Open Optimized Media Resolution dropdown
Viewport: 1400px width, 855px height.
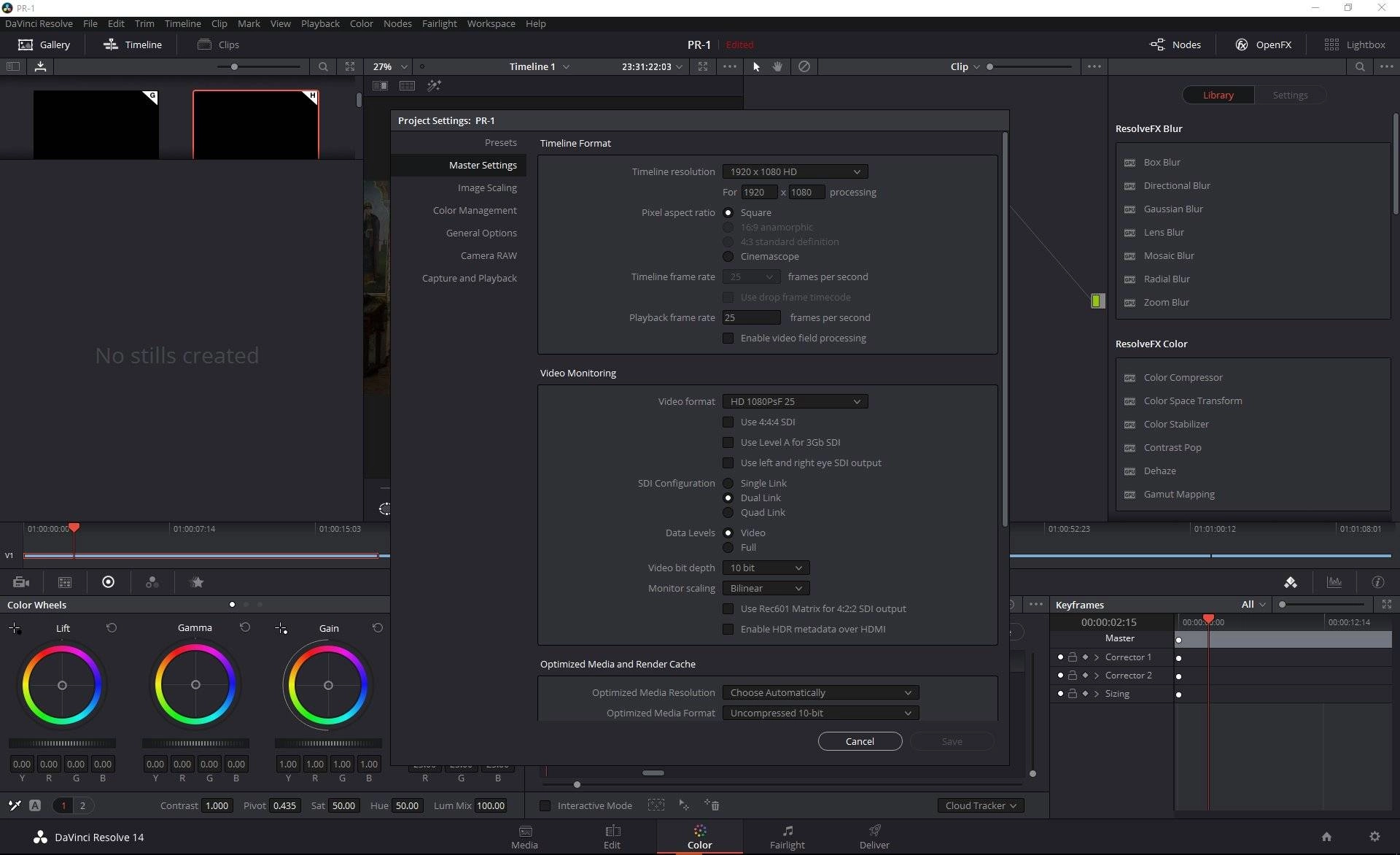tap(820, 692)
